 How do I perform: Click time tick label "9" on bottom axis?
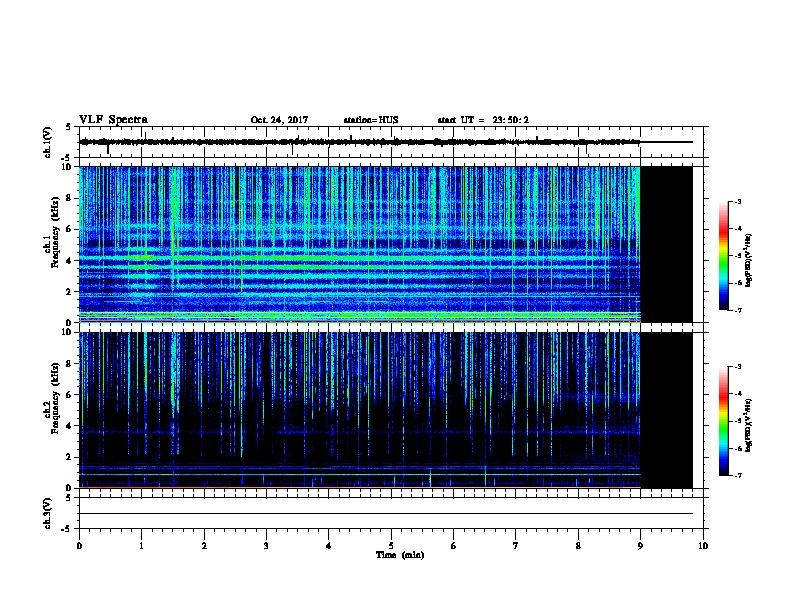(x=640, y=546)
